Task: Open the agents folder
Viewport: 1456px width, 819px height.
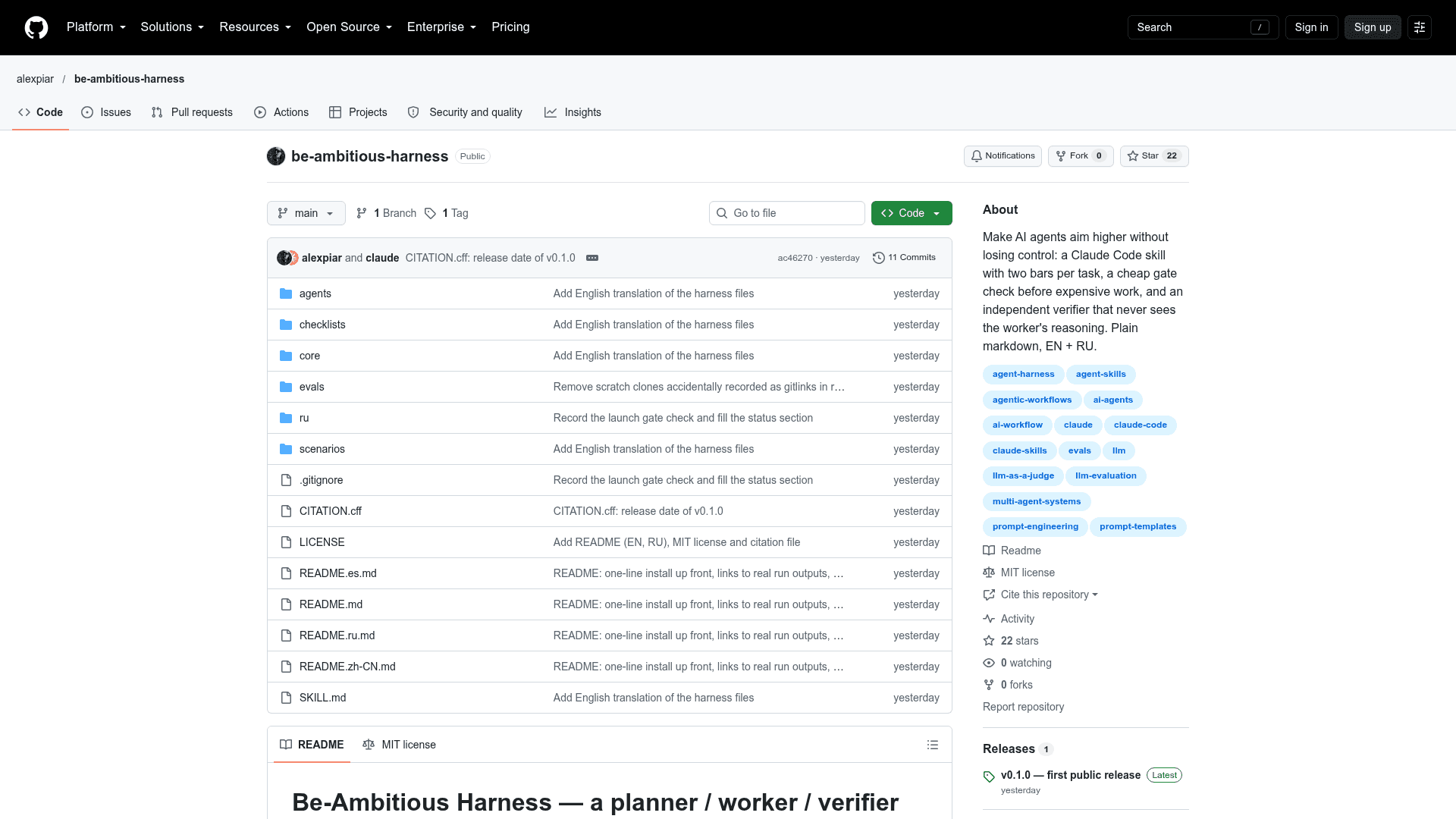Action: tap(315, 293)
